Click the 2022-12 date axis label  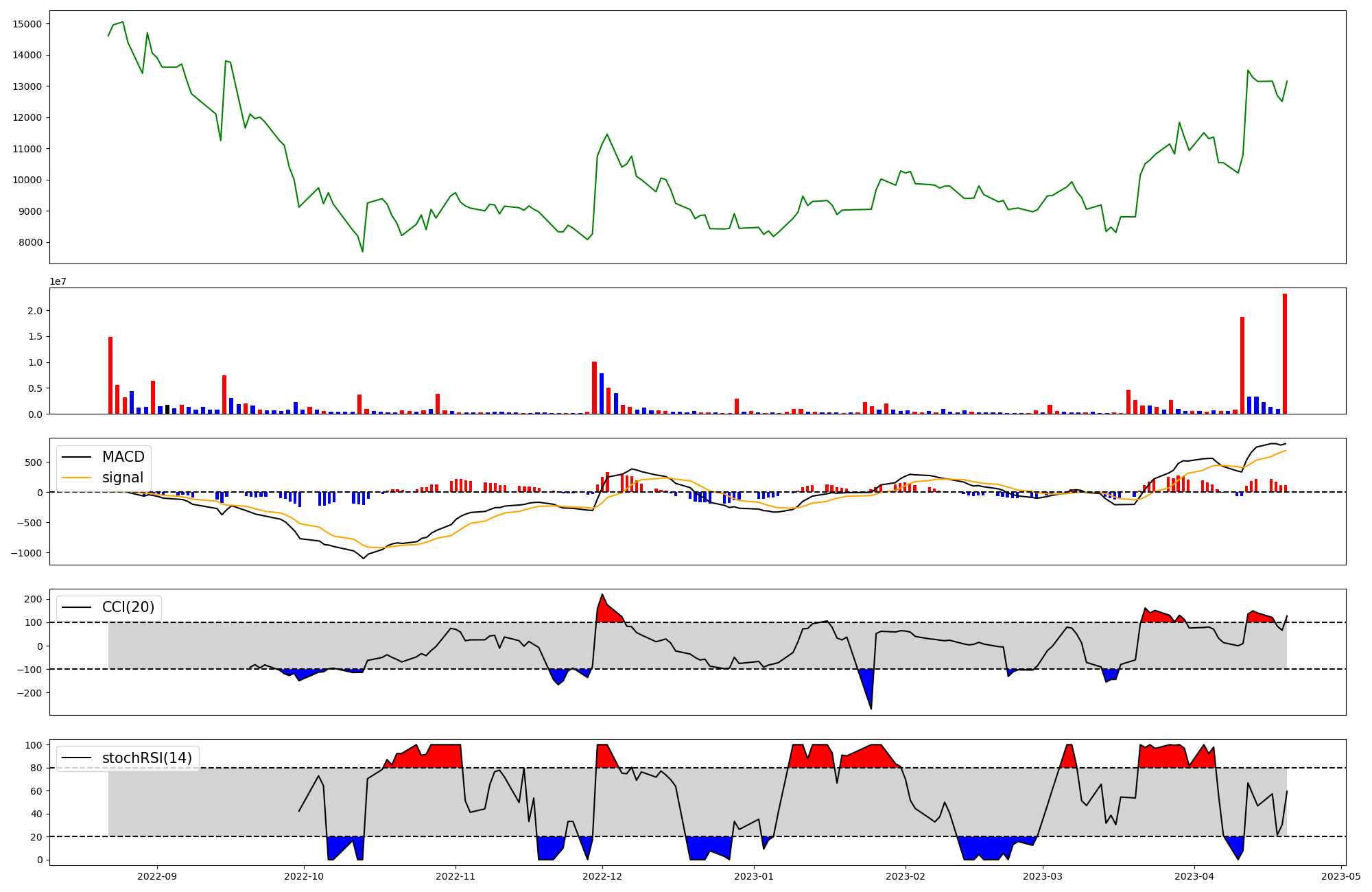pyautogui.click(x=602, y=876)
